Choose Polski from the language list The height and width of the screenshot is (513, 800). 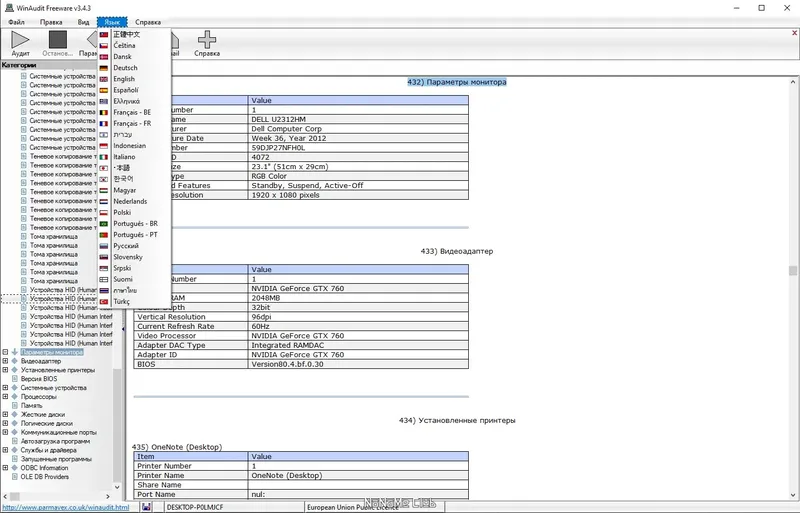click(122, 212)
